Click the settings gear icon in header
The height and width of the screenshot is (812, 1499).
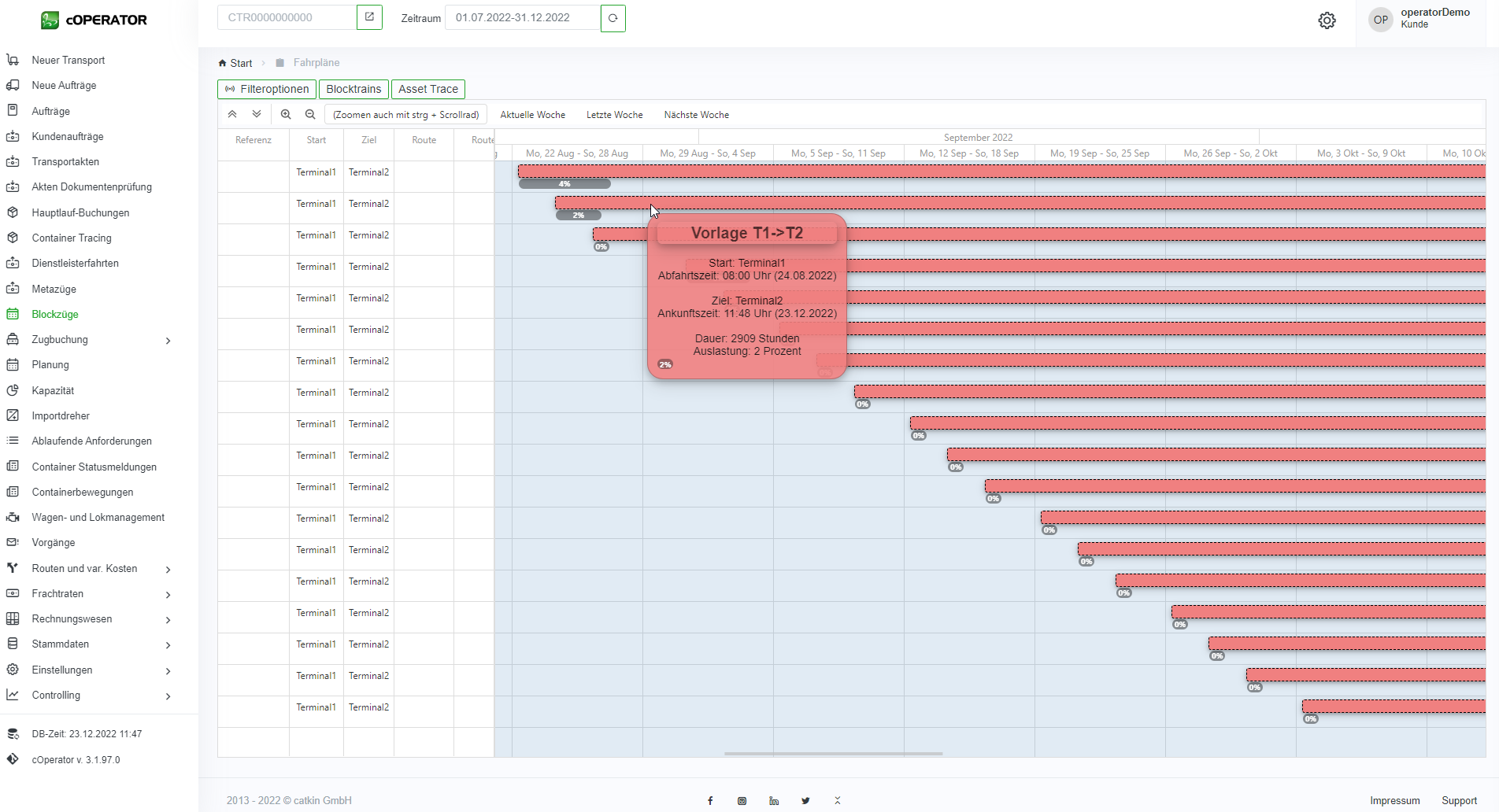1327,20
